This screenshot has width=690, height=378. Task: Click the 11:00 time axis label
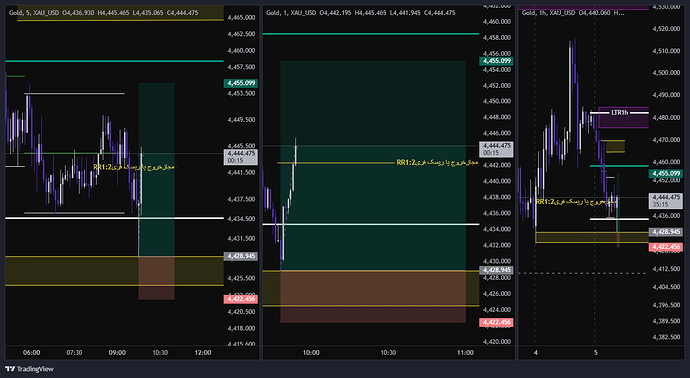(465, 352)
